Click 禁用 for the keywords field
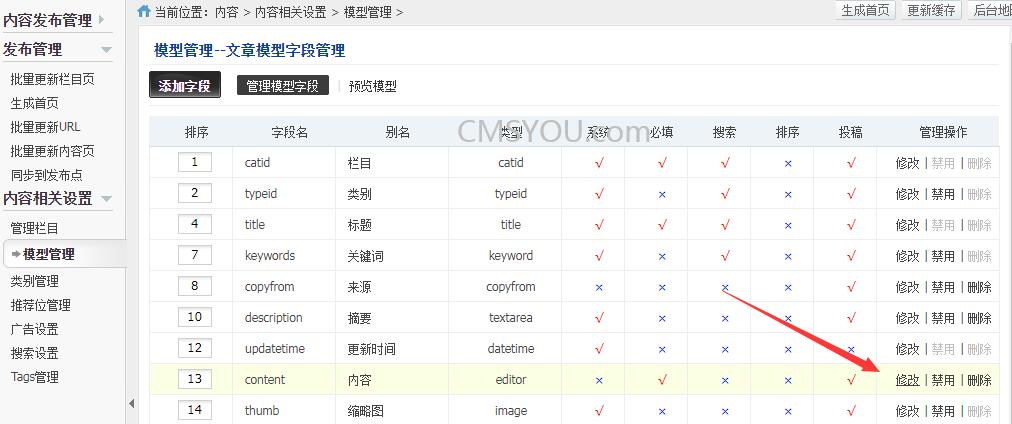1012x424 pixels. coord(943,256)
